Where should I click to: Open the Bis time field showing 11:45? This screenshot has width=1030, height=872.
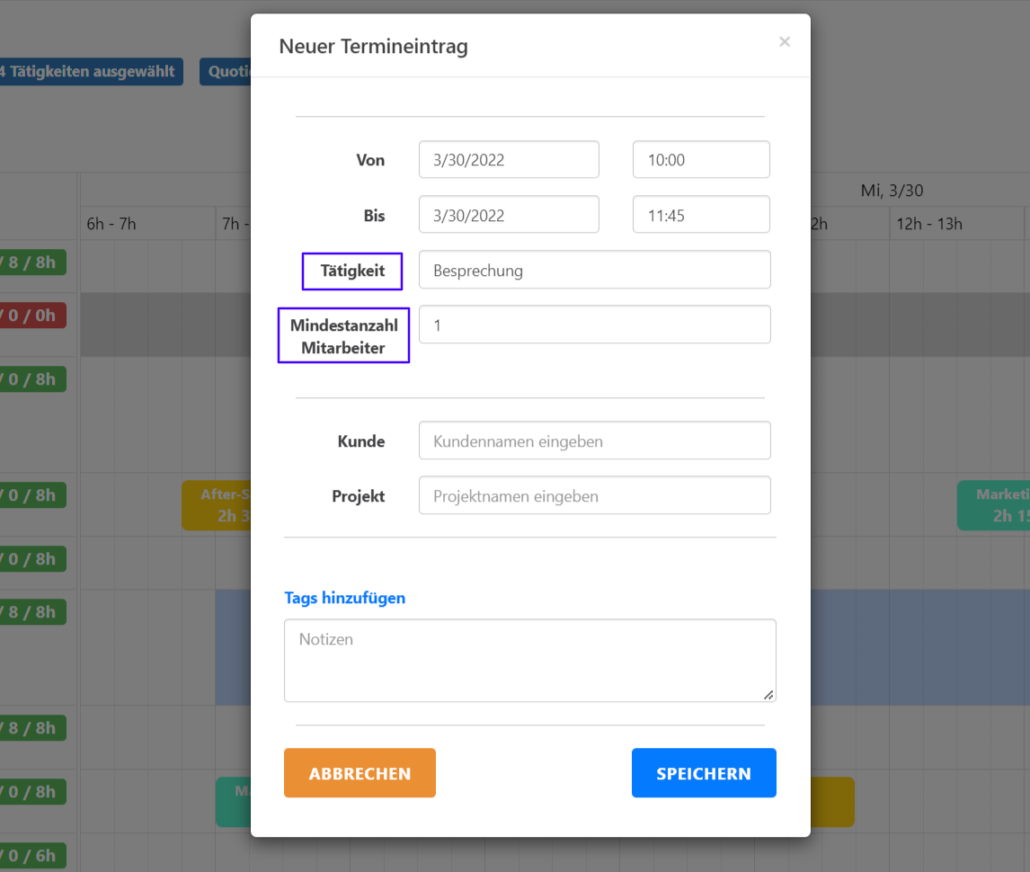[700, 215]
